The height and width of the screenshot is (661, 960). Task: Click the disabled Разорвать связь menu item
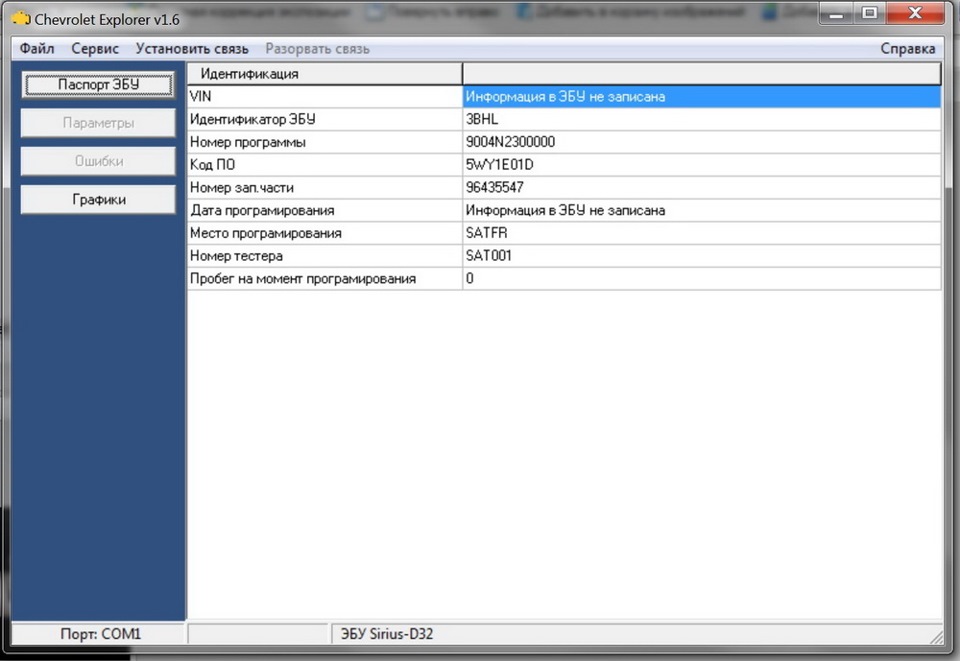click(x=317, y=48)
